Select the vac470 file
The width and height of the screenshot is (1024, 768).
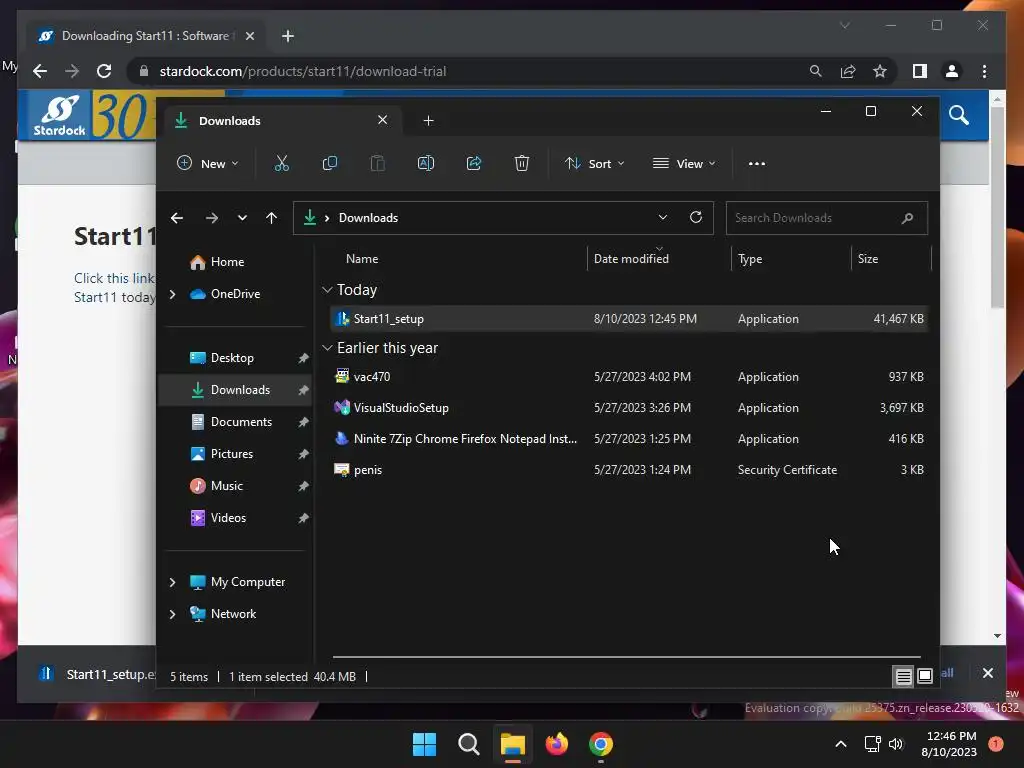(629, 377)
